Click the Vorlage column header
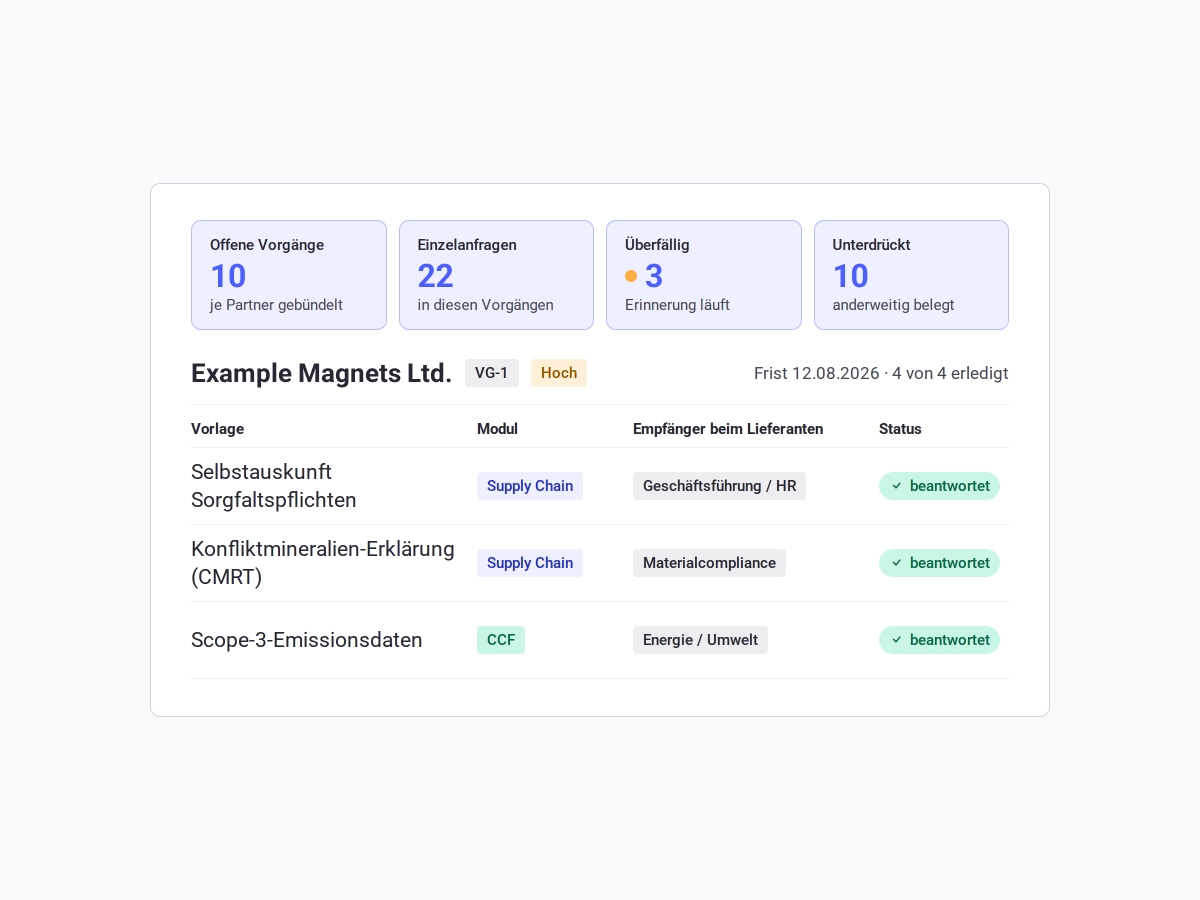 [217, 429]
